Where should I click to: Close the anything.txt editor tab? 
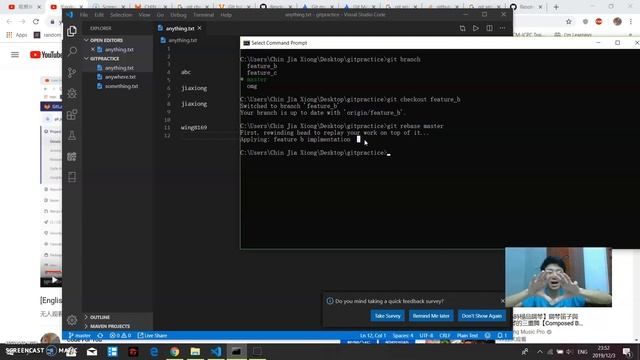point(200,28)
